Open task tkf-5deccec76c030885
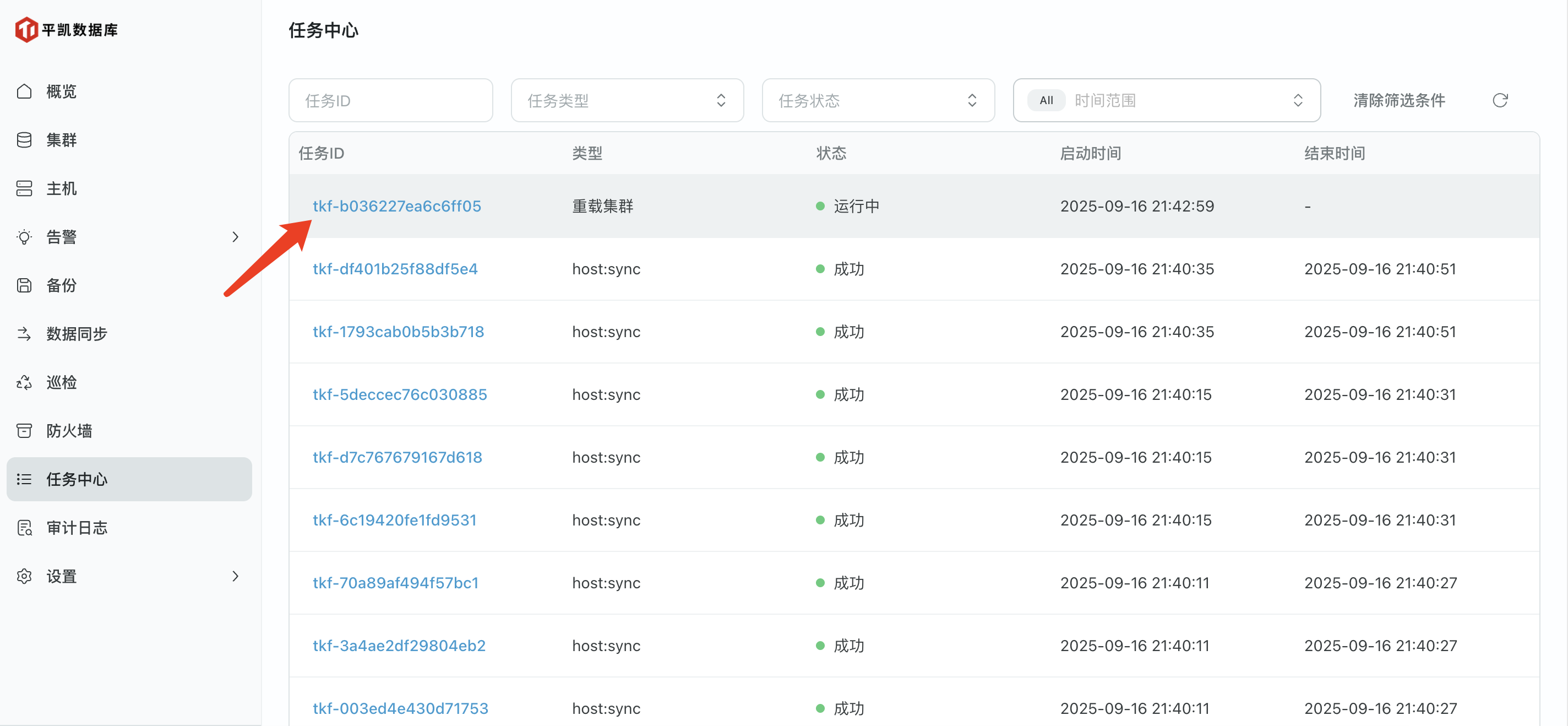 pos(400,394)
